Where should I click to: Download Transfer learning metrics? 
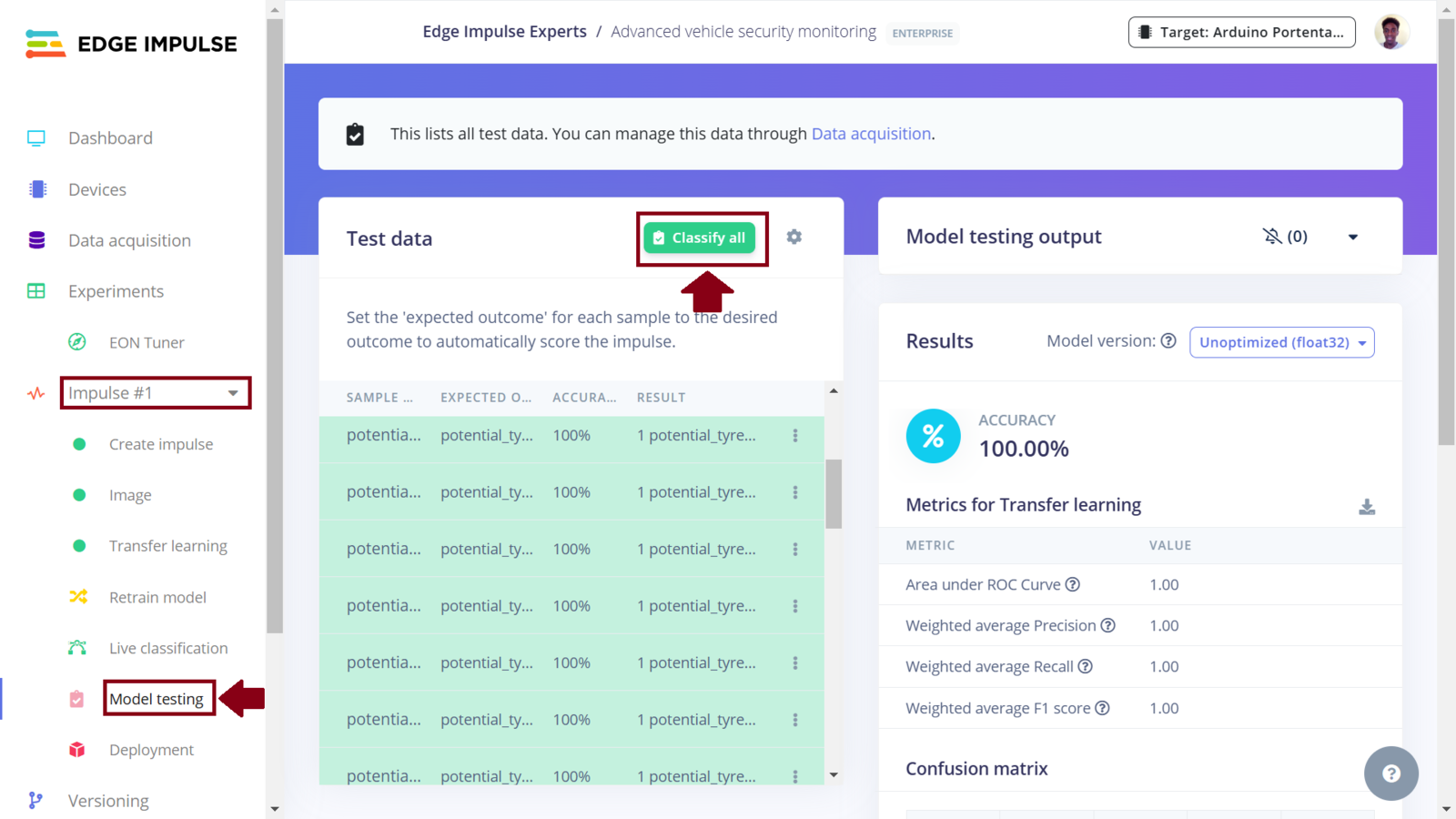(x=1367, y=507)
